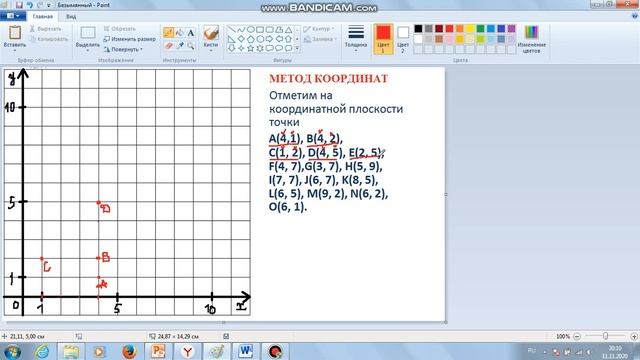Open the Help question mark icon
640x360 pixels.
[x=635, y=16]
